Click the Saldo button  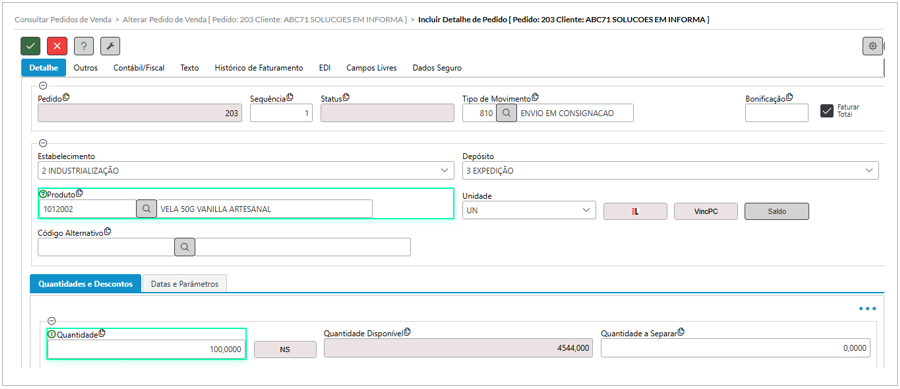[x=777, y=211]
